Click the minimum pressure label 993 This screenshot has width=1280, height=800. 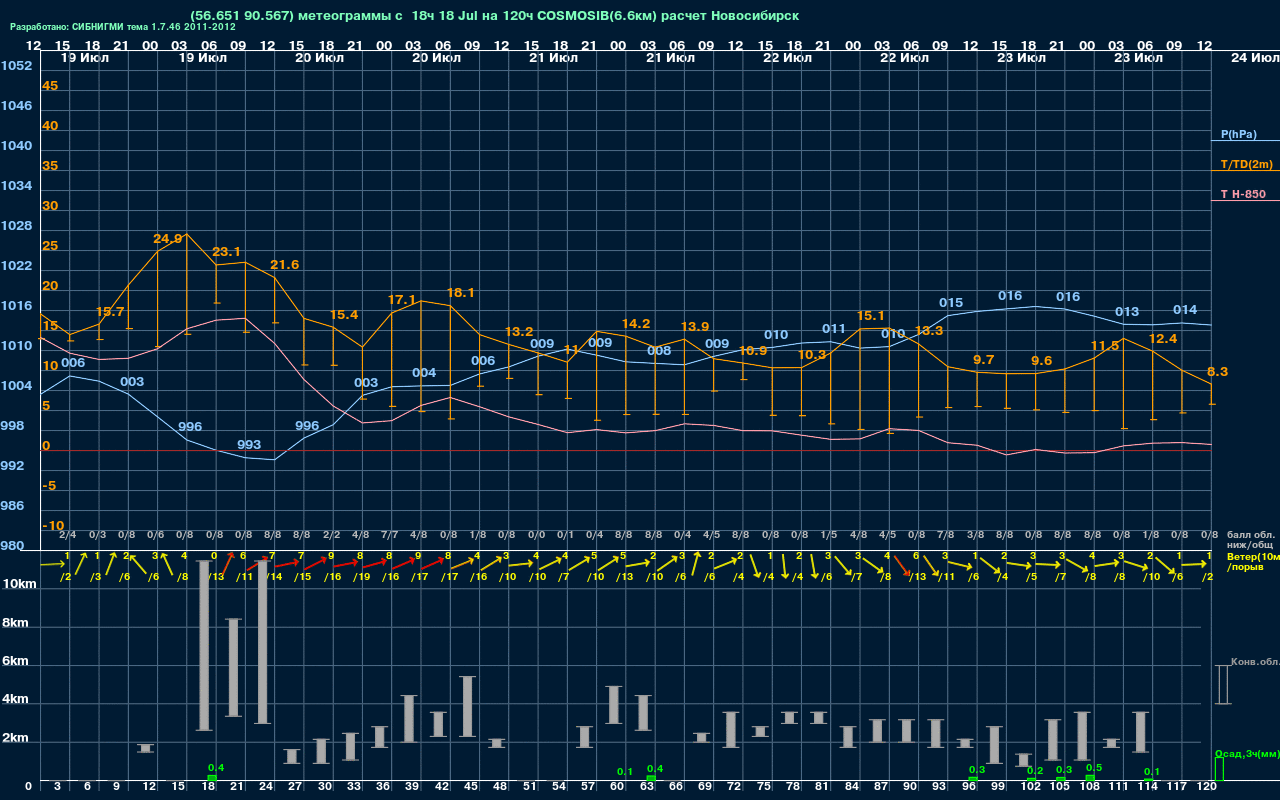249,445
